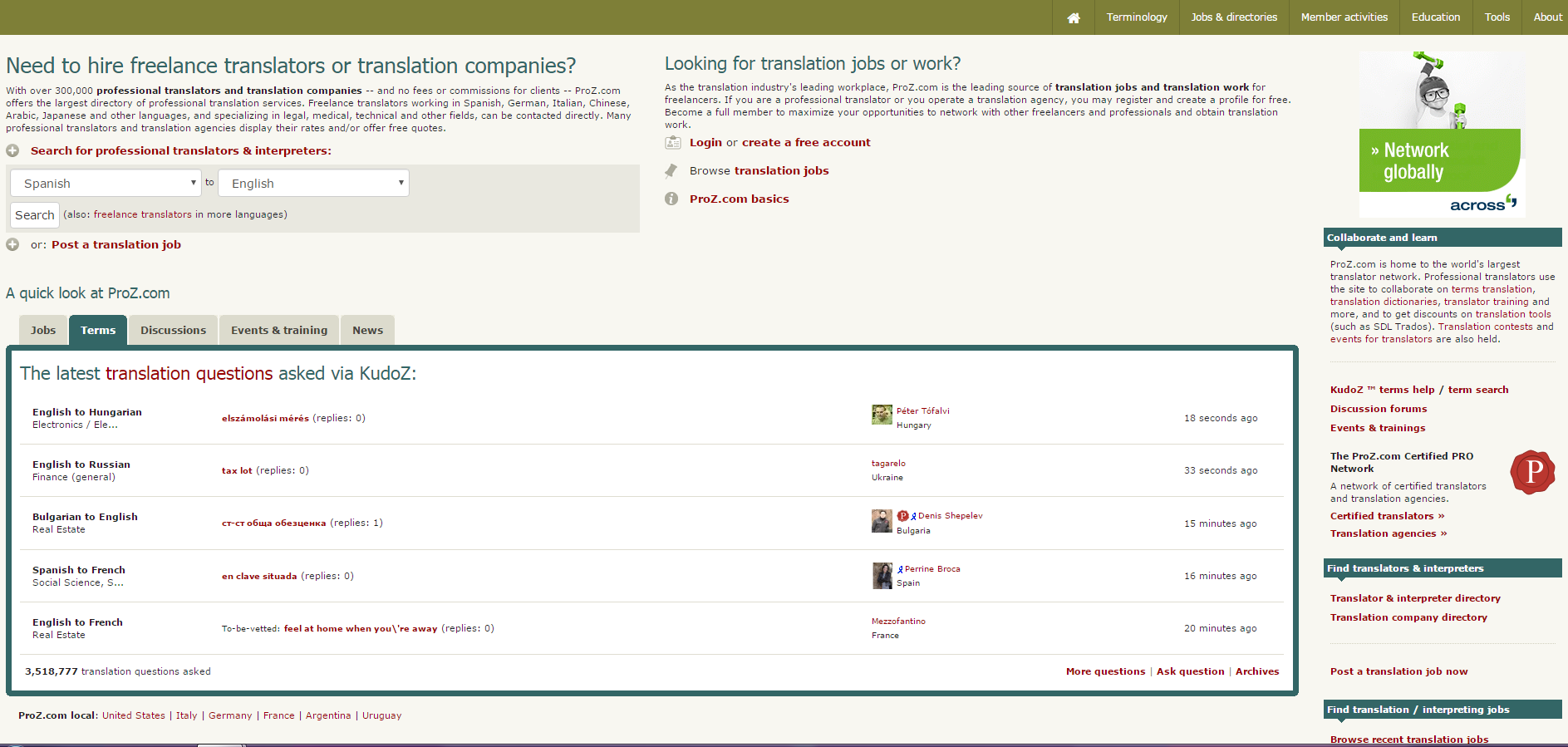Click Post a translation job now link
1568x747 pixels.
pos(1398,671)
